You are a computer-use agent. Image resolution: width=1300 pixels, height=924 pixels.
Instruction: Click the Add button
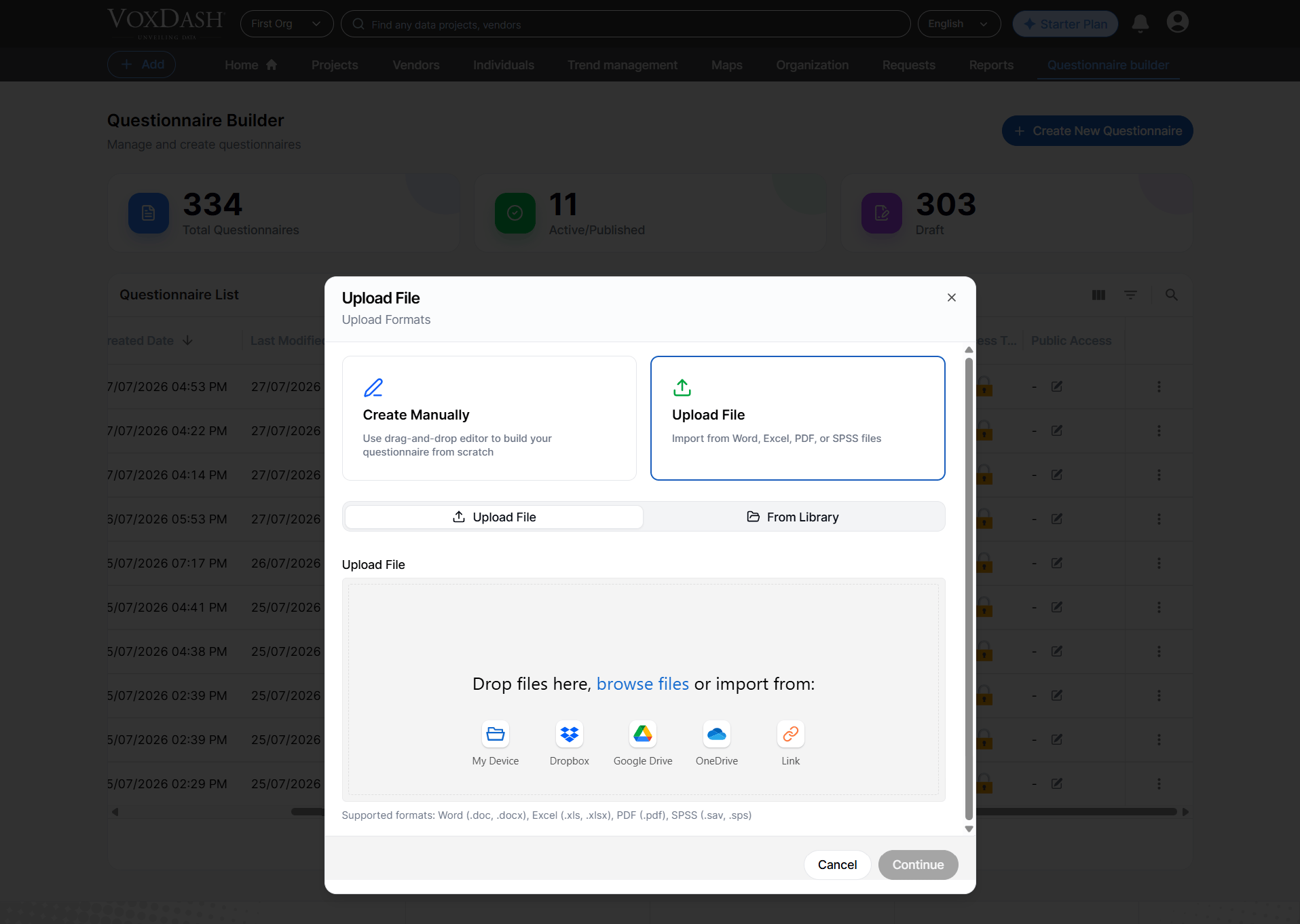pyautogui.click(x=141, y=64)
